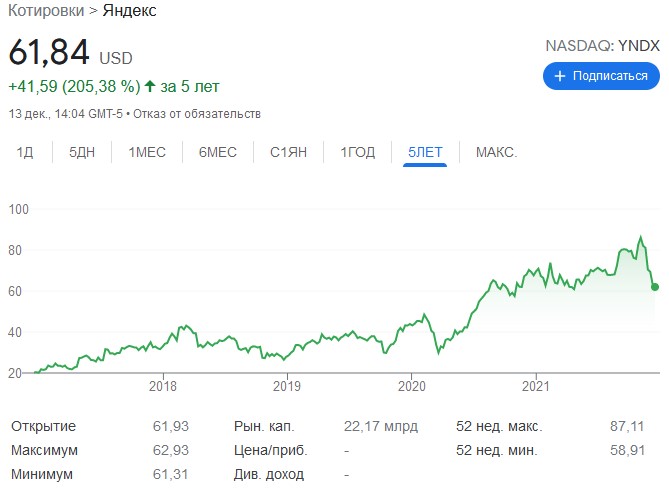Click the Цена/приб. label
Screen dimensions: 669x492
(x=271, y=450)
